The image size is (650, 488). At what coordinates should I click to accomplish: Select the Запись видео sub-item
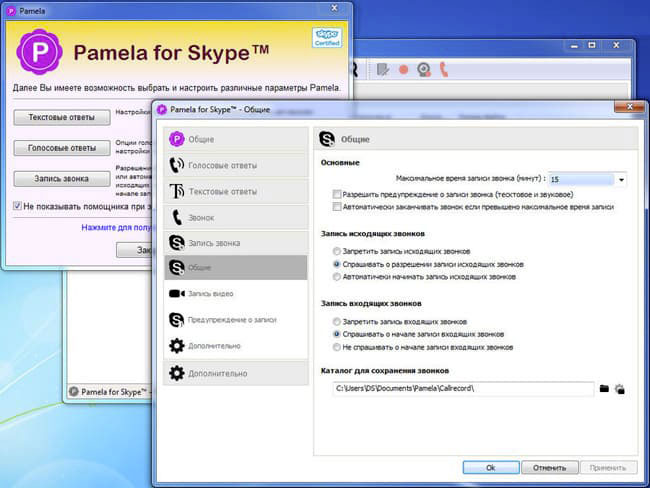pyautogui.click(x=236, y=294)
